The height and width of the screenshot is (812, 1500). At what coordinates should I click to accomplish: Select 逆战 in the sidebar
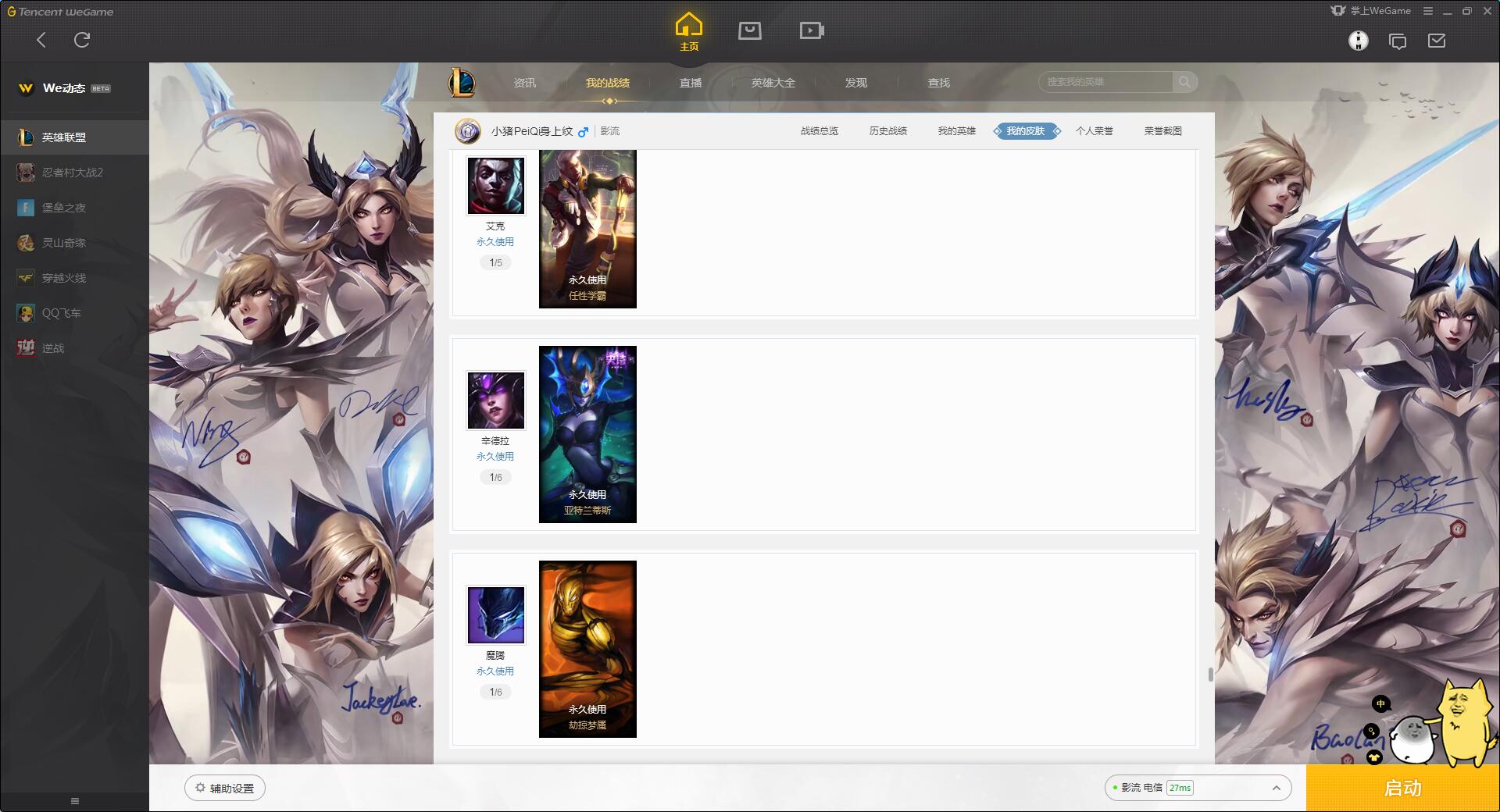(x=74, y=348)
